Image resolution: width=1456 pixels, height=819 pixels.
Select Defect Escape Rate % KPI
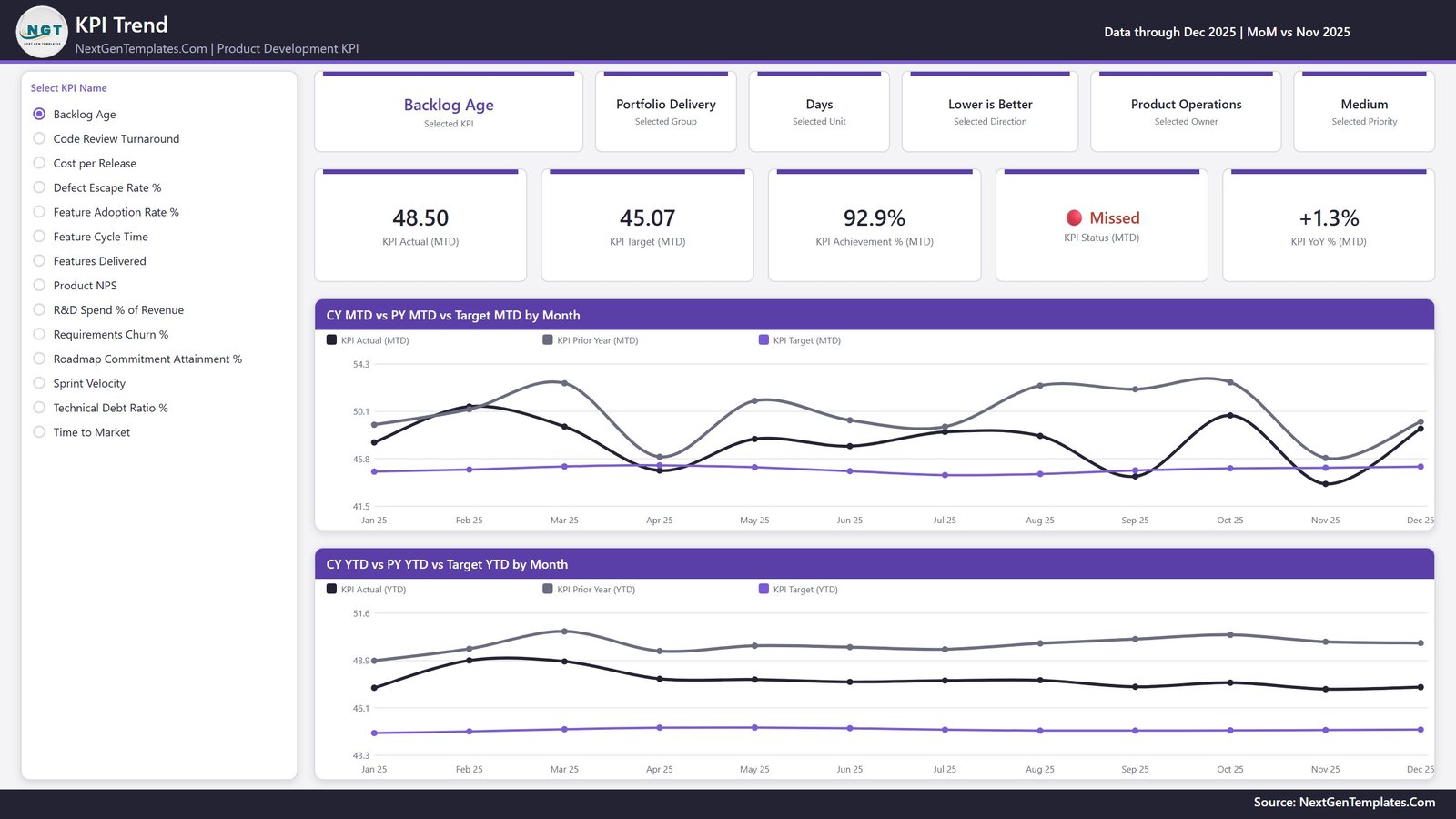39,187
